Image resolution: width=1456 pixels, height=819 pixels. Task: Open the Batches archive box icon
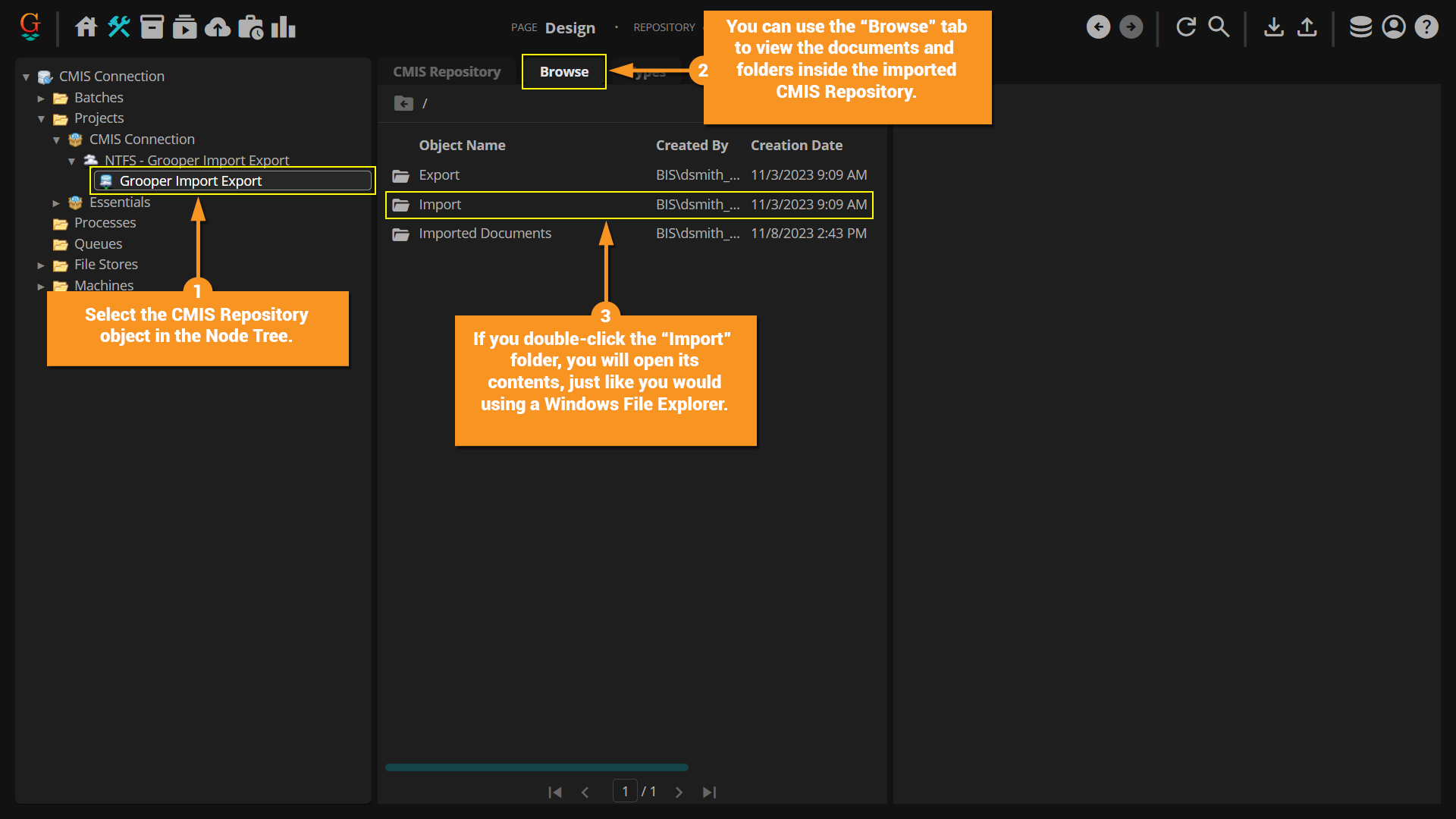pos(152,27)
